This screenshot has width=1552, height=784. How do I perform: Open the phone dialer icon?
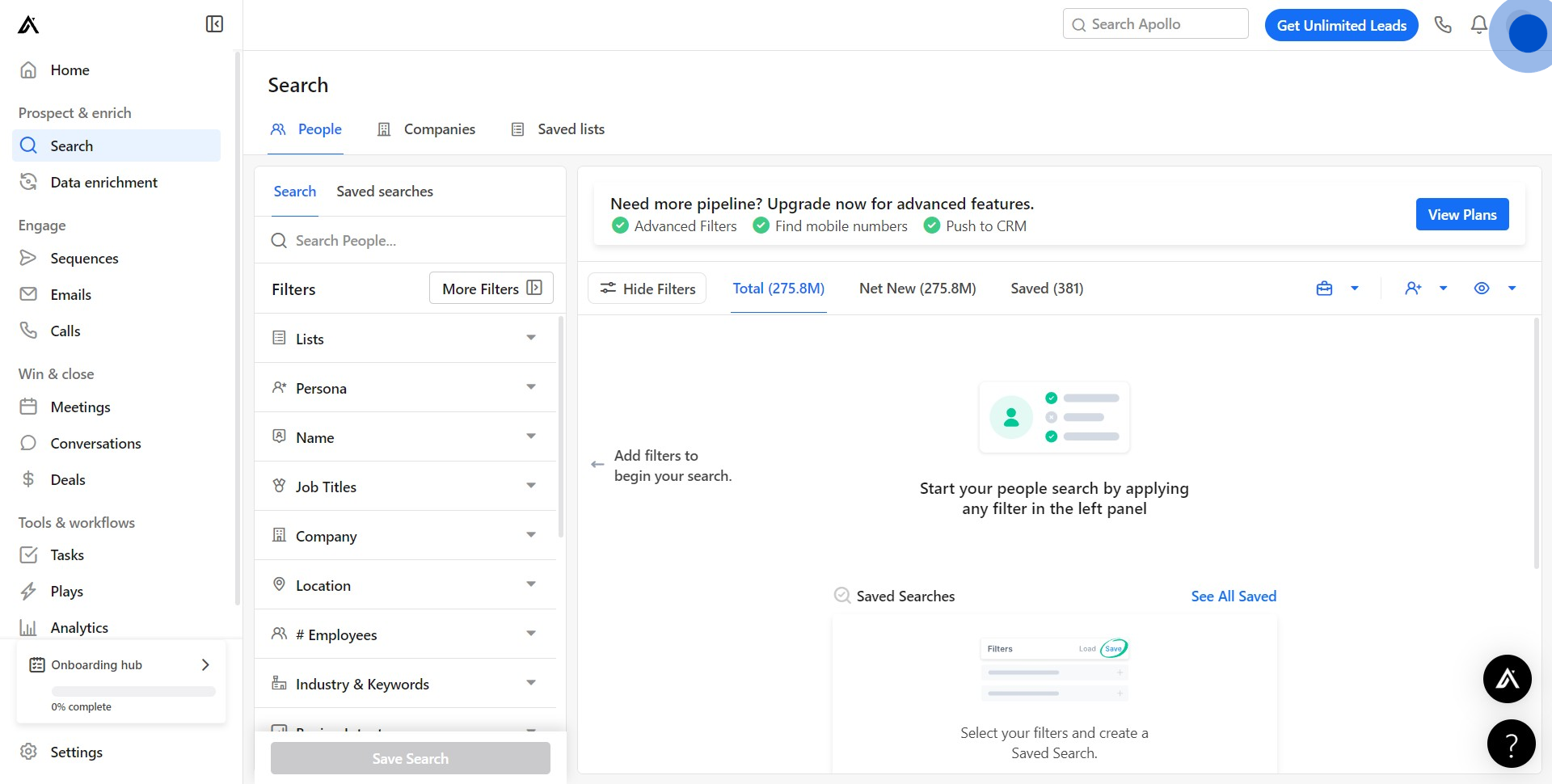point(1443,25)
